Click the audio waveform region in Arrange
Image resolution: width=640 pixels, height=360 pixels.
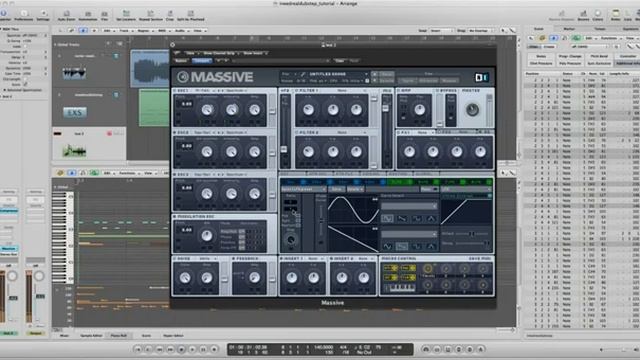(x=150, y=68)
